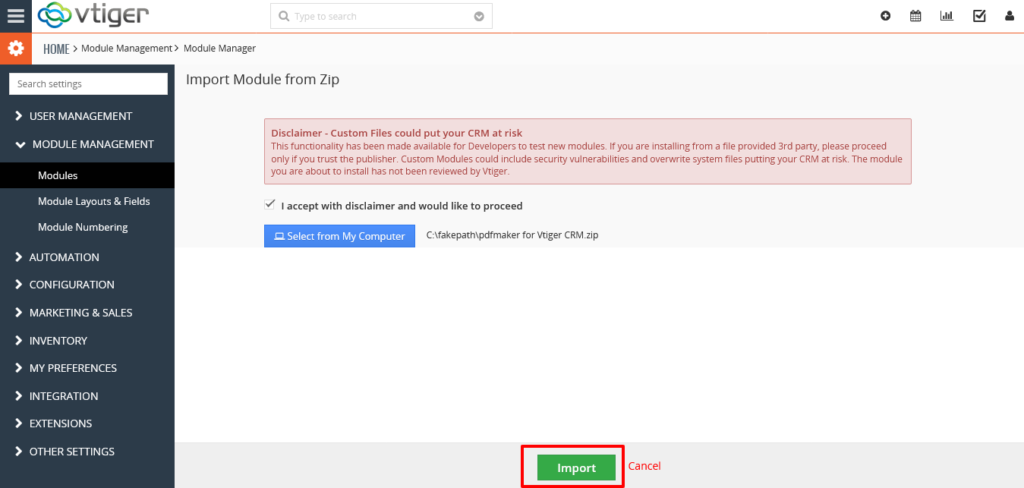Click the Search settings input field
The width and height of the screenshot is (1024, 488).
coord(88,84)
